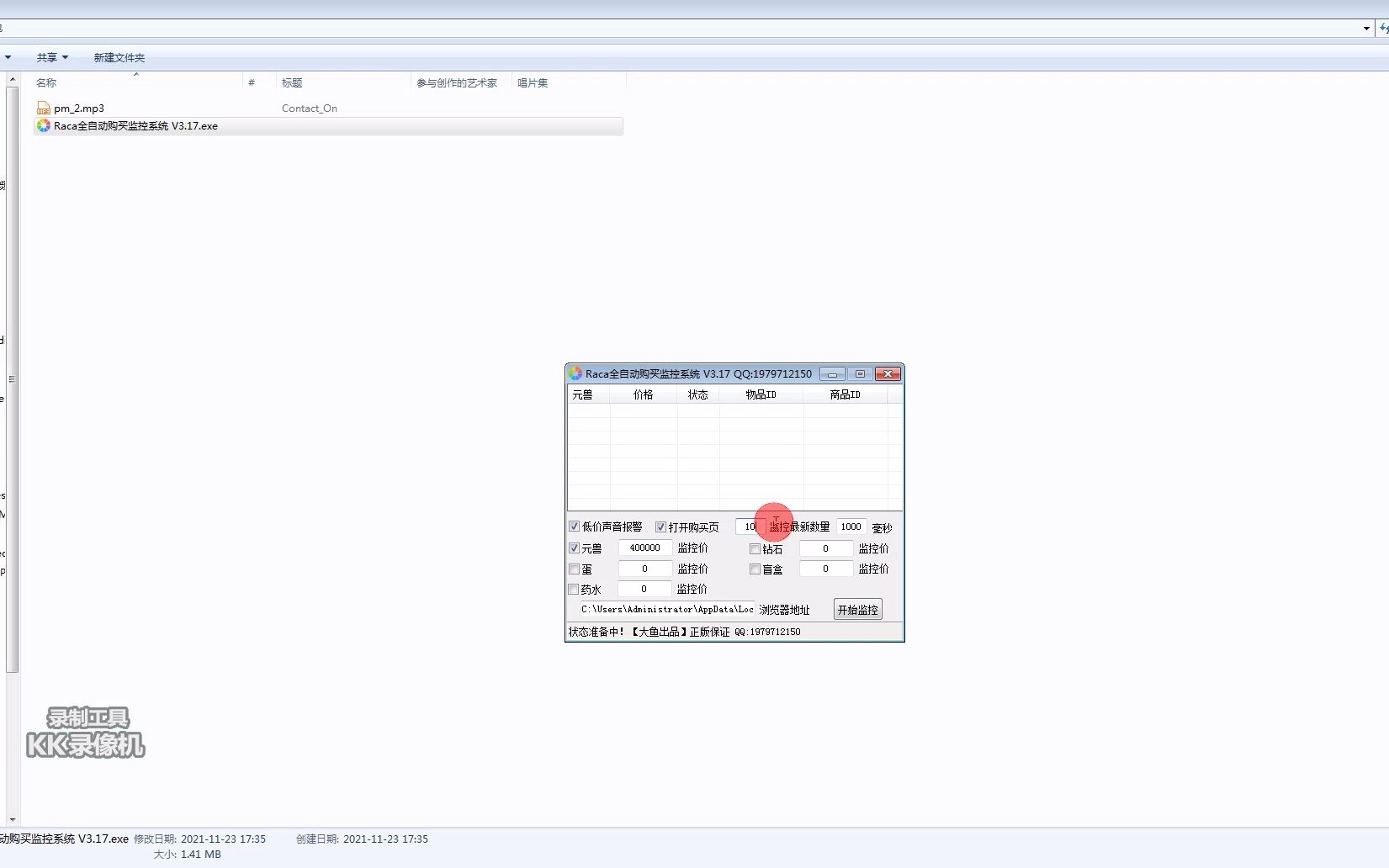Image resolution: width=1389 pixels, height=868 pixels.
Task: Toggle the 低价声音报警 checkbox
Action: pos(575,527)
